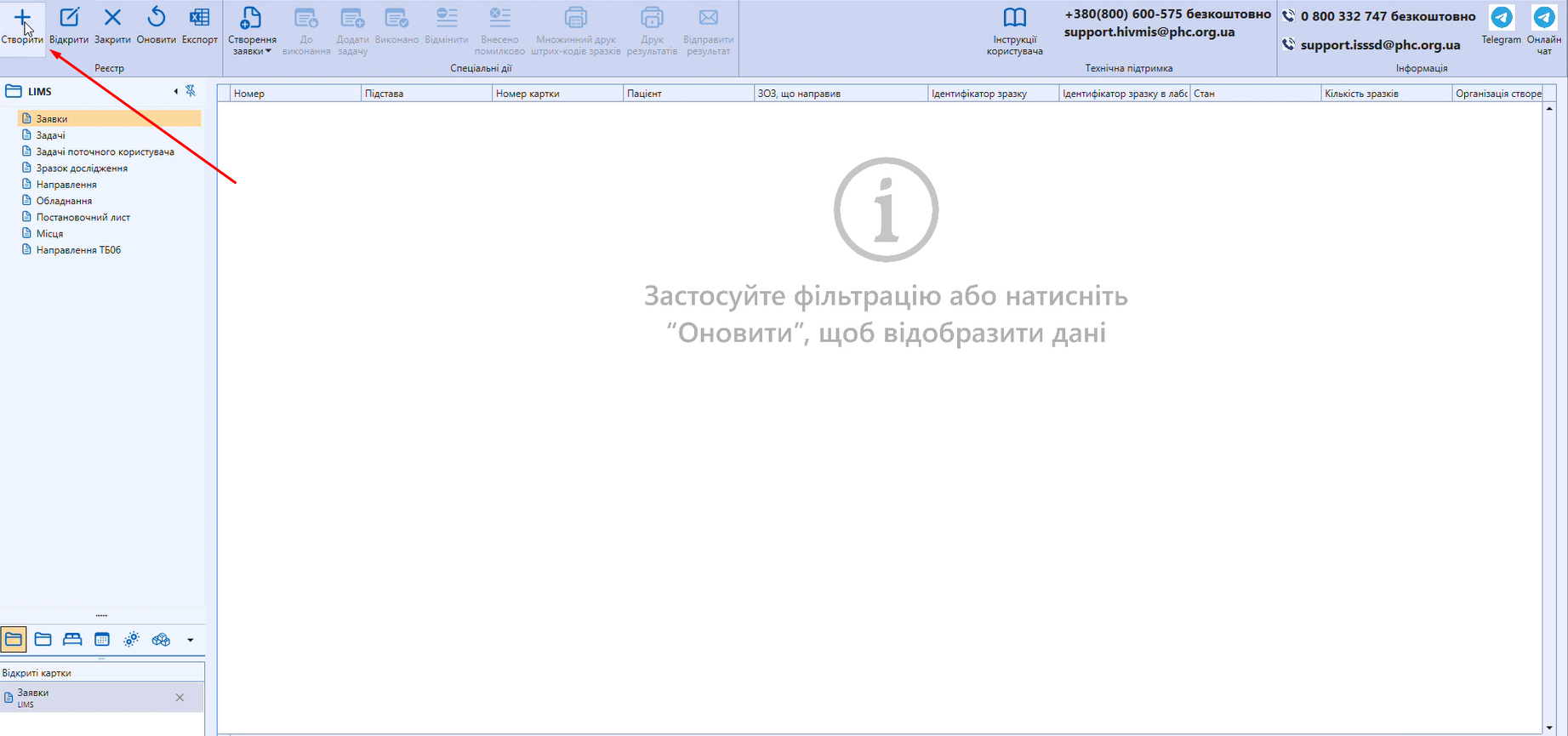Open the calendar module icon

point(102,640)
